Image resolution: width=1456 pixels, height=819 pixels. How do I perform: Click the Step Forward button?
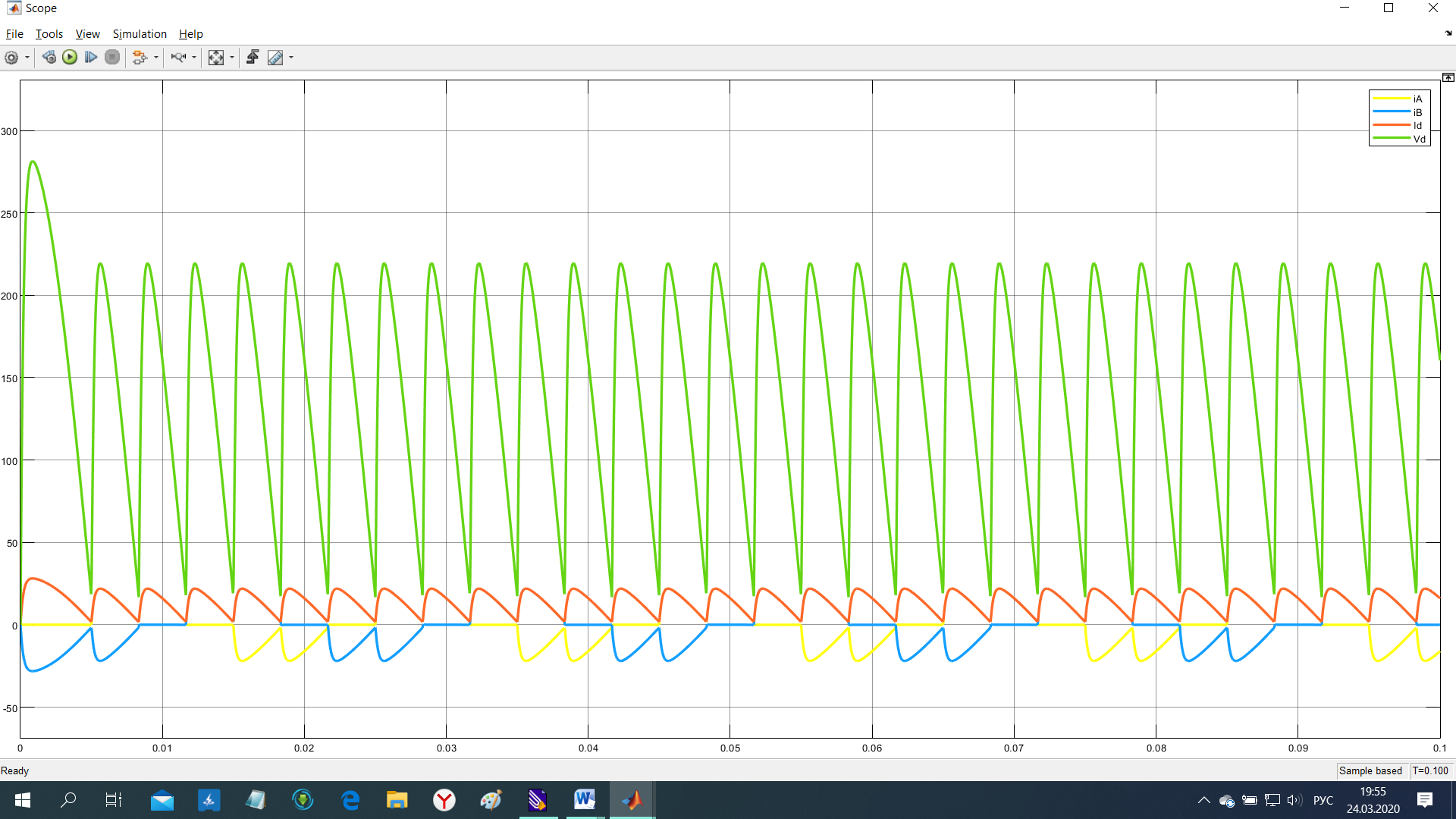click(x=91, y=58)
